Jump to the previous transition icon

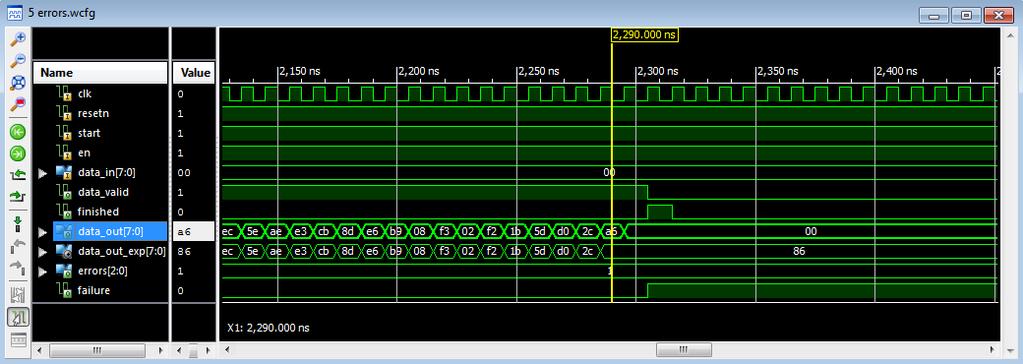point(18,175)
